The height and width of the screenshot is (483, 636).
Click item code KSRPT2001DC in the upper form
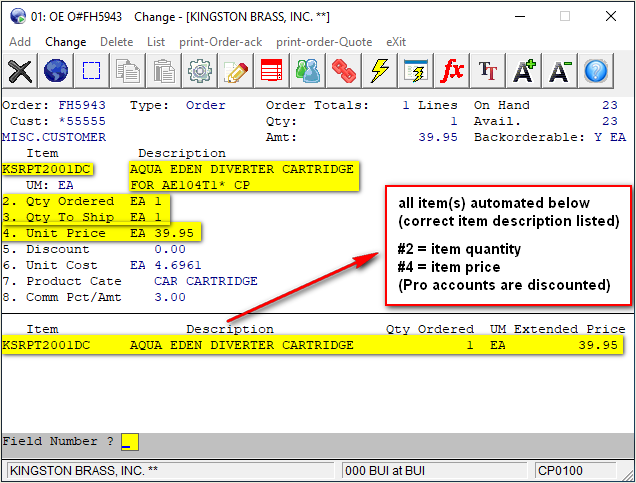(46, 169)
